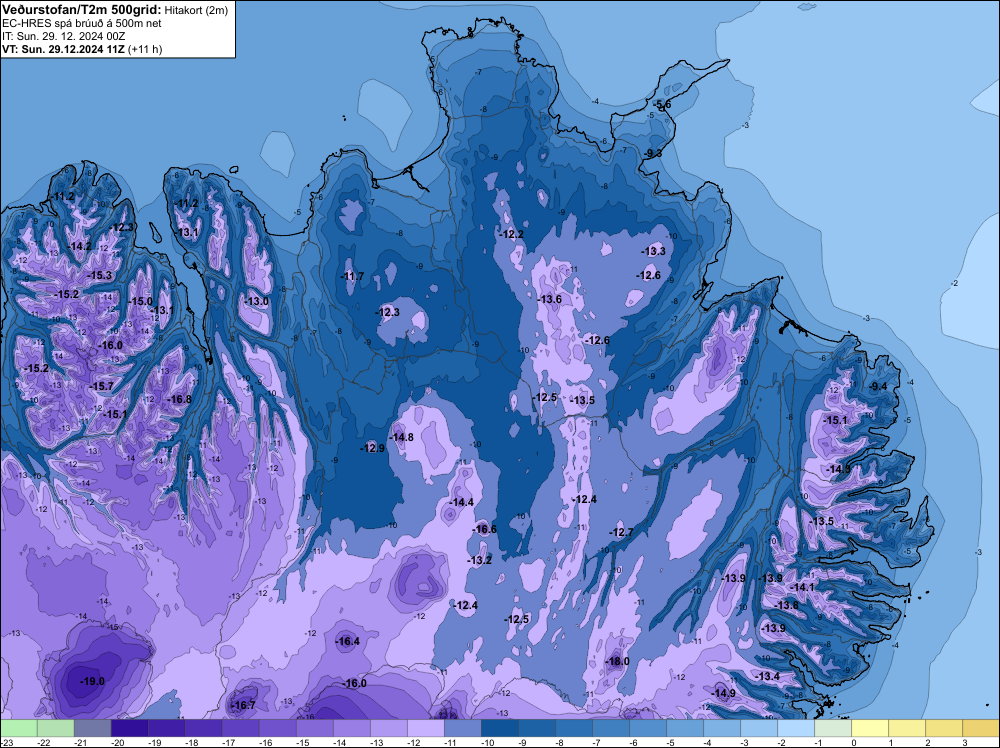Screen dimensions: 1000x748
Task: Click the -16.4 temperature label
Action: coord(348,642)
